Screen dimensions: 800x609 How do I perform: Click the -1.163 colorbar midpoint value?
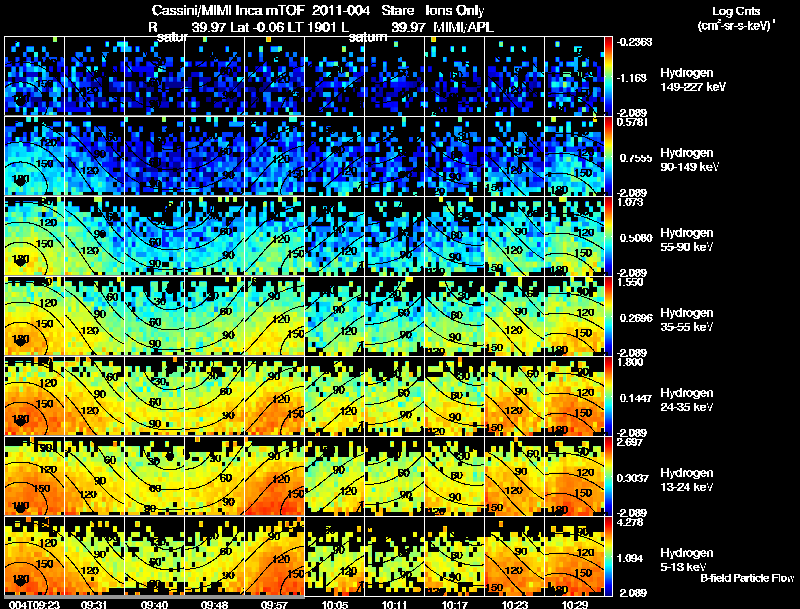tap(632, 78)
